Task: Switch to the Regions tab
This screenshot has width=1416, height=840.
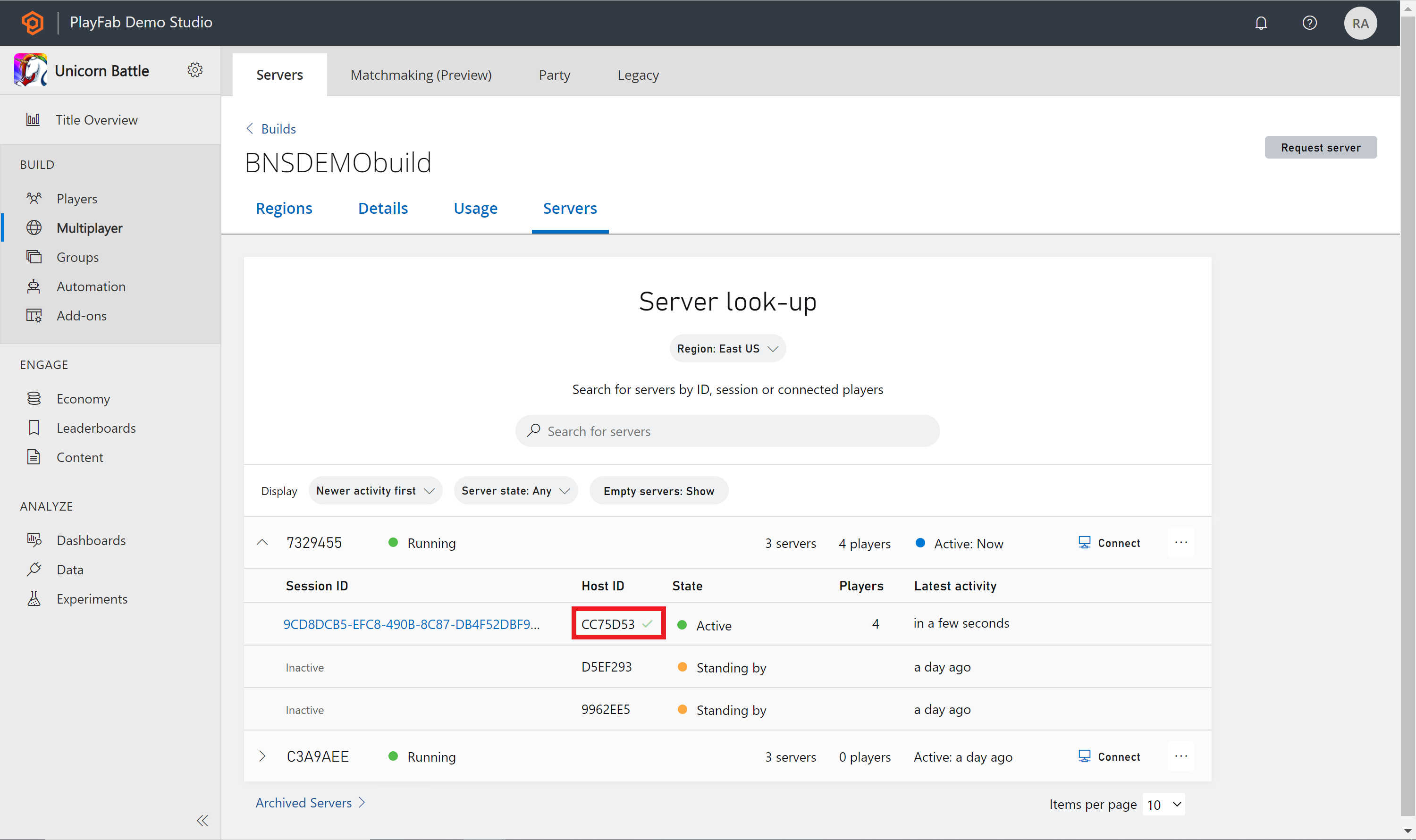Action: click(x=283, y=208)
